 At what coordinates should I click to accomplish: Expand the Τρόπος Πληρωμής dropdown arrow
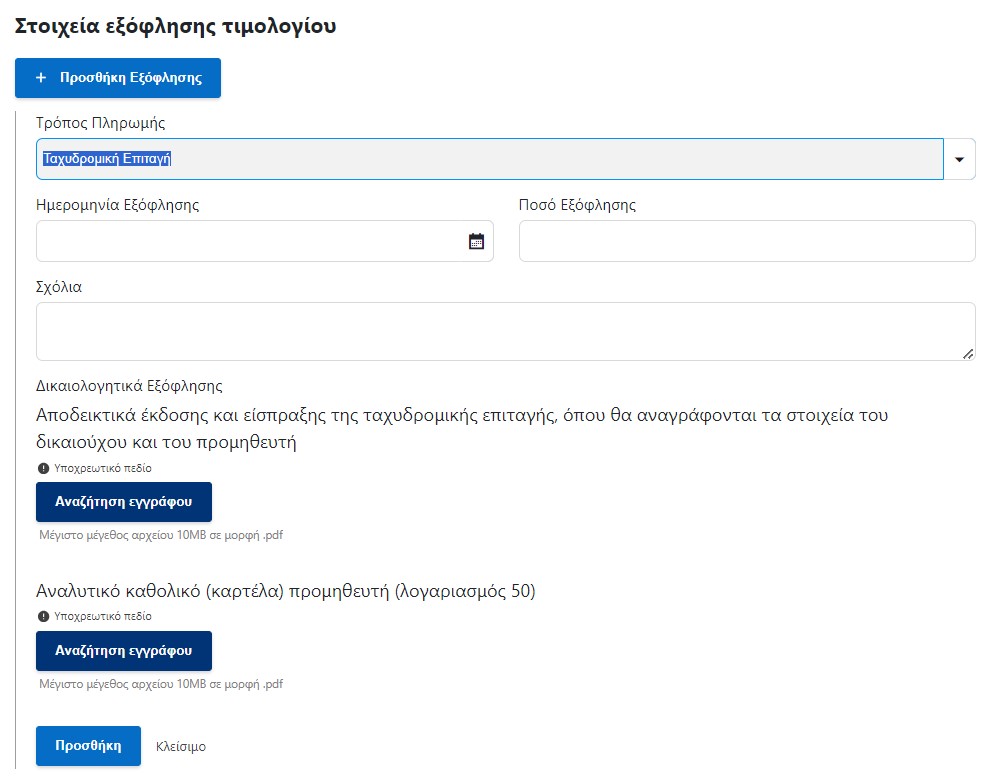coord(959,159)
